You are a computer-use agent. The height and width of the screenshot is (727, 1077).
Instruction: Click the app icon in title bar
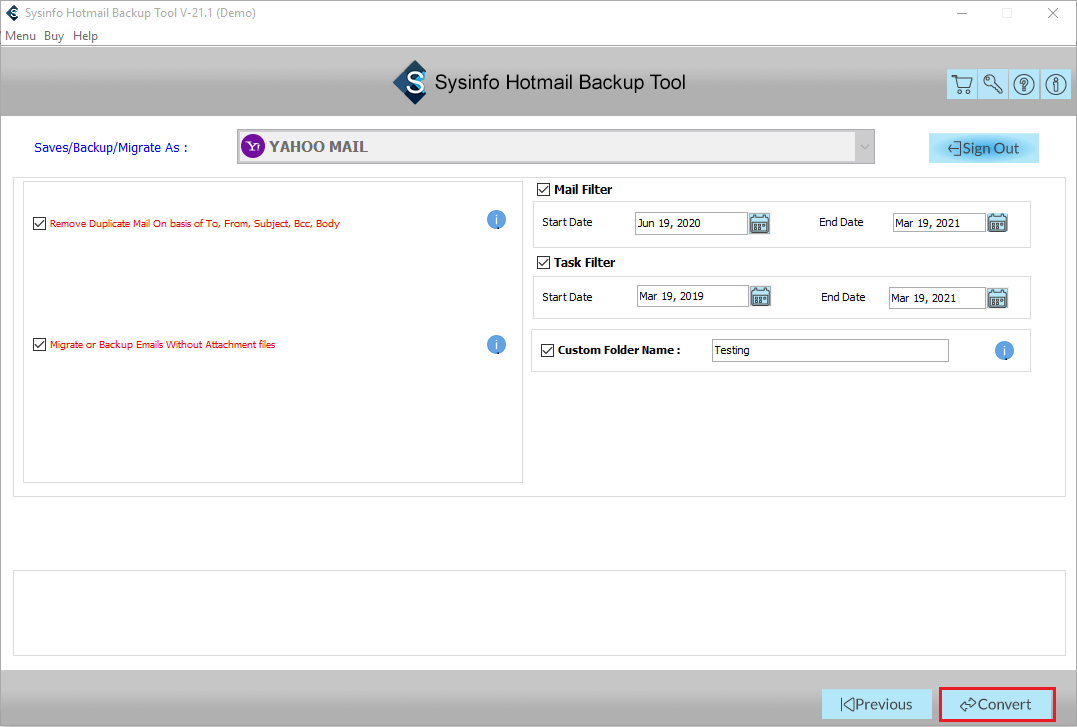tap(12, 13)
